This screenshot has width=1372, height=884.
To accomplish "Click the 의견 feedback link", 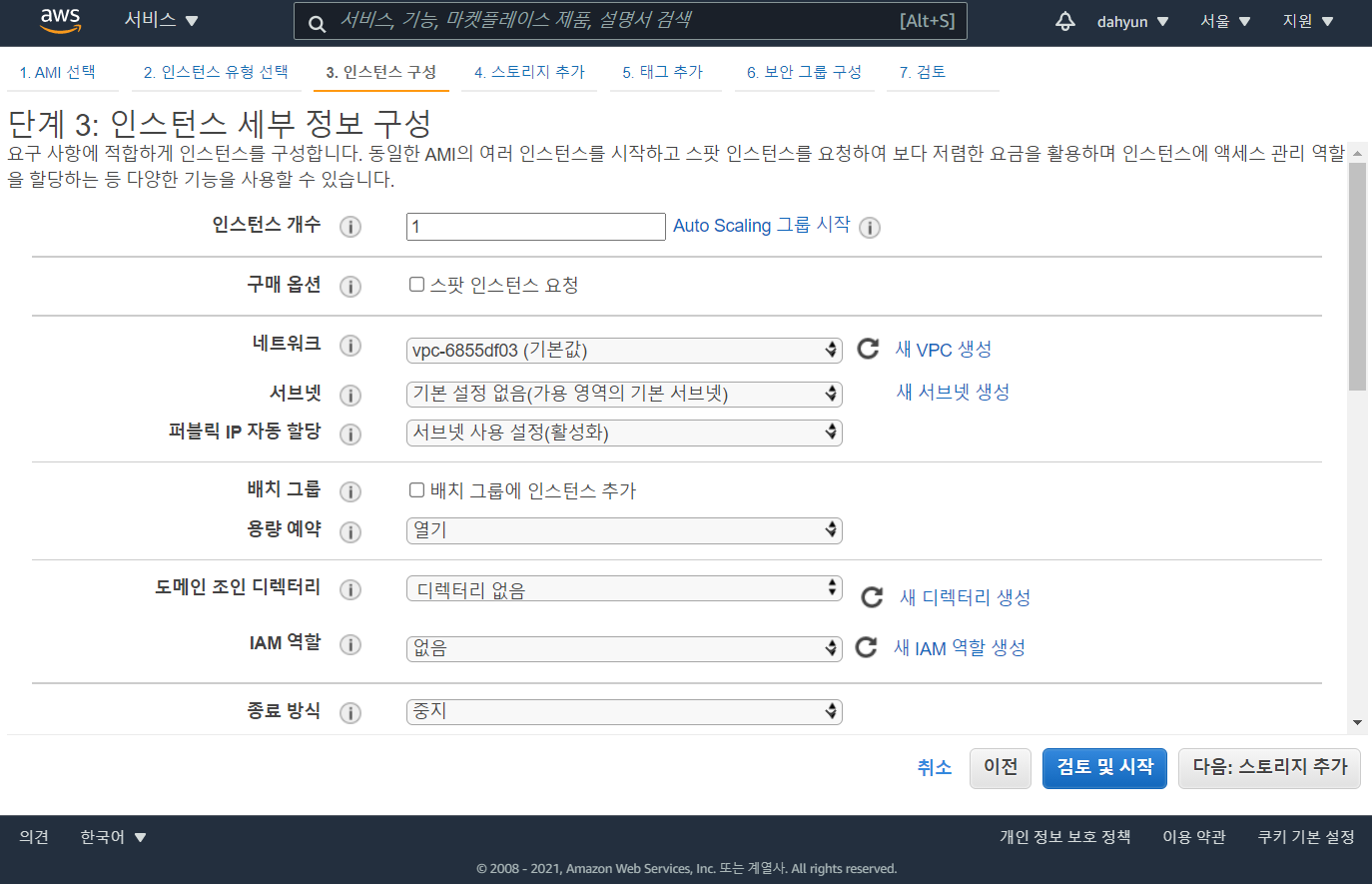I will (x=34, y=837).
